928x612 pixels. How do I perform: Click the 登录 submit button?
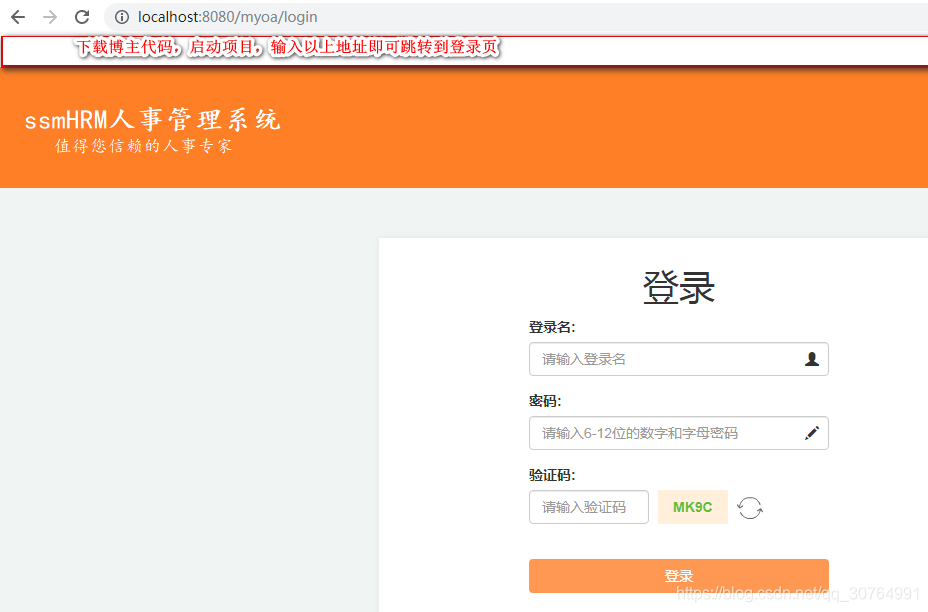point(678,575)
